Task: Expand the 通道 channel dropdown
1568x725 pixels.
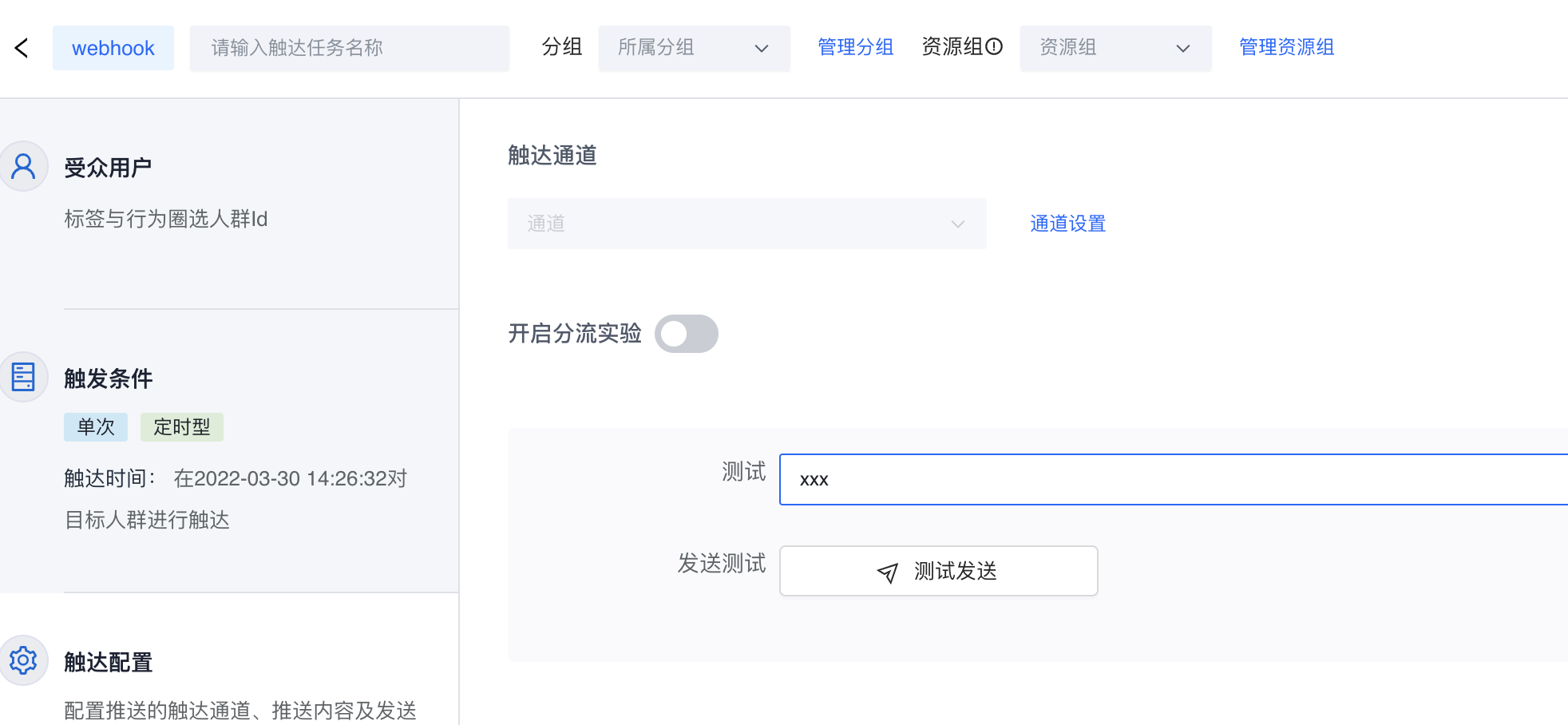Action: tap(746, 224)
